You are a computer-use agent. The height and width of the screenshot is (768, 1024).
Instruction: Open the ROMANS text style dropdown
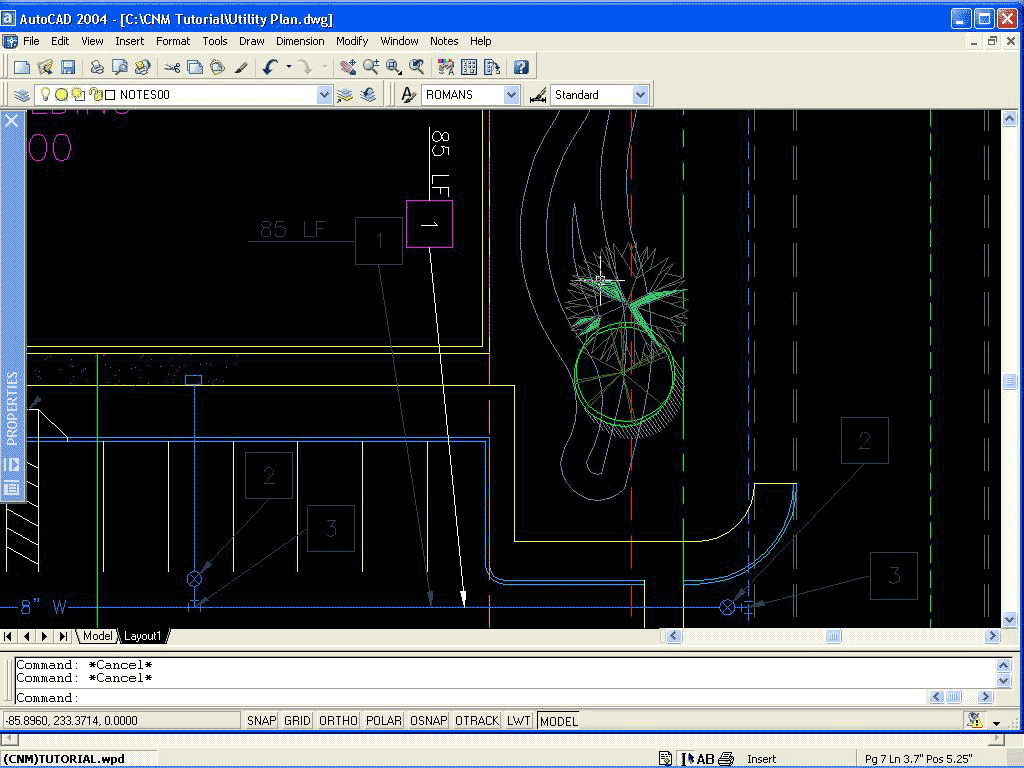[512, 95]
